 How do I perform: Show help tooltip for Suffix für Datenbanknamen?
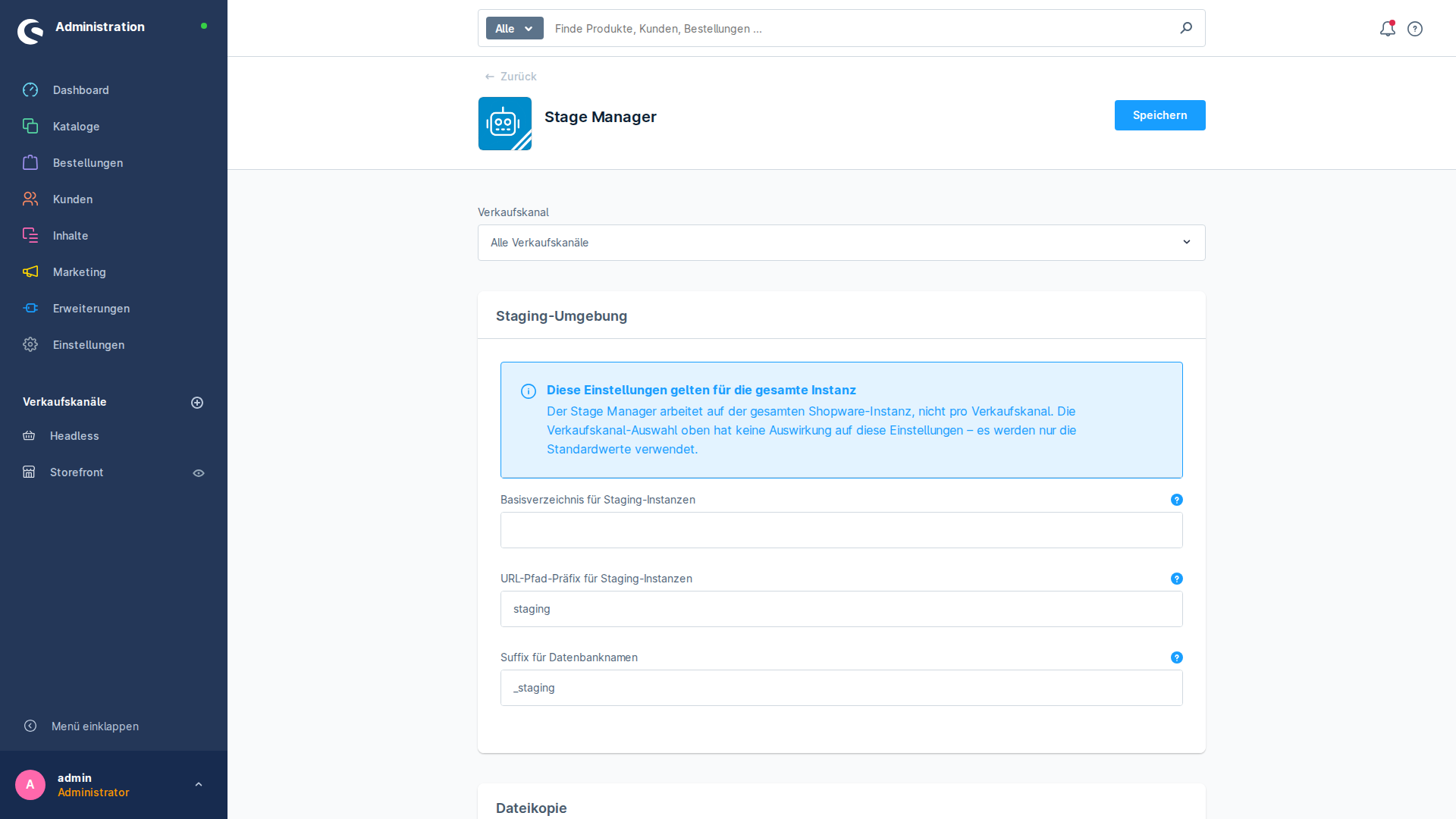[1177, 657]
